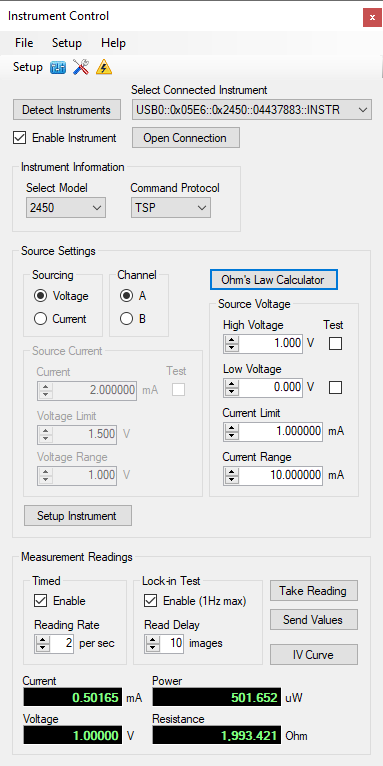
Task: Expand the Select Connected Instrument dropdown
Action: tap(252, 110)
